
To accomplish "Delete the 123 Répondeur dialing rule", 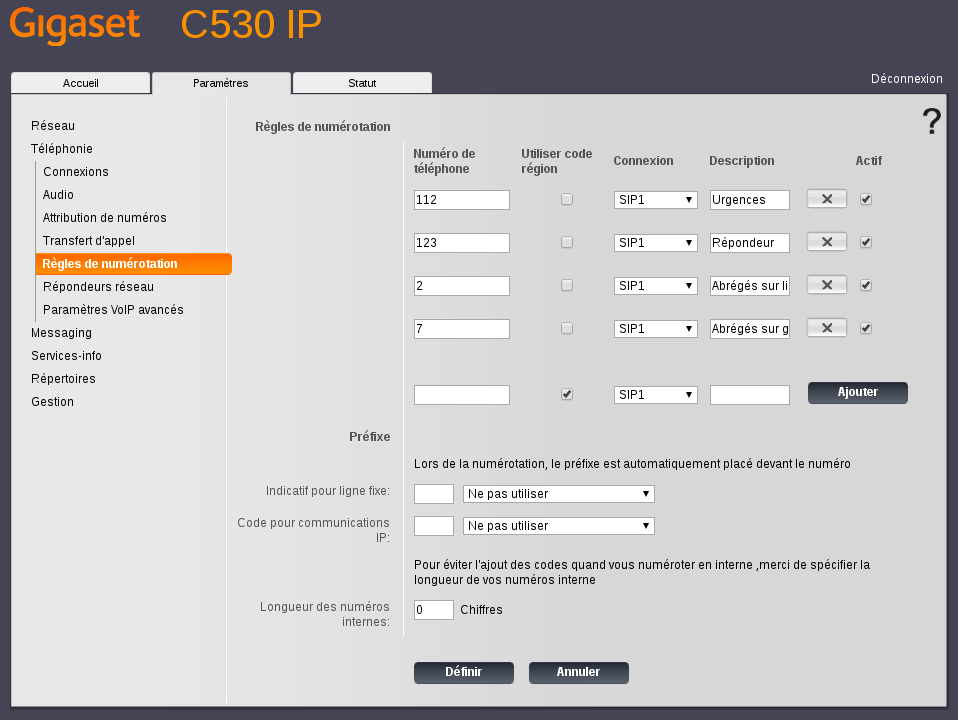I will coord(827,242).
